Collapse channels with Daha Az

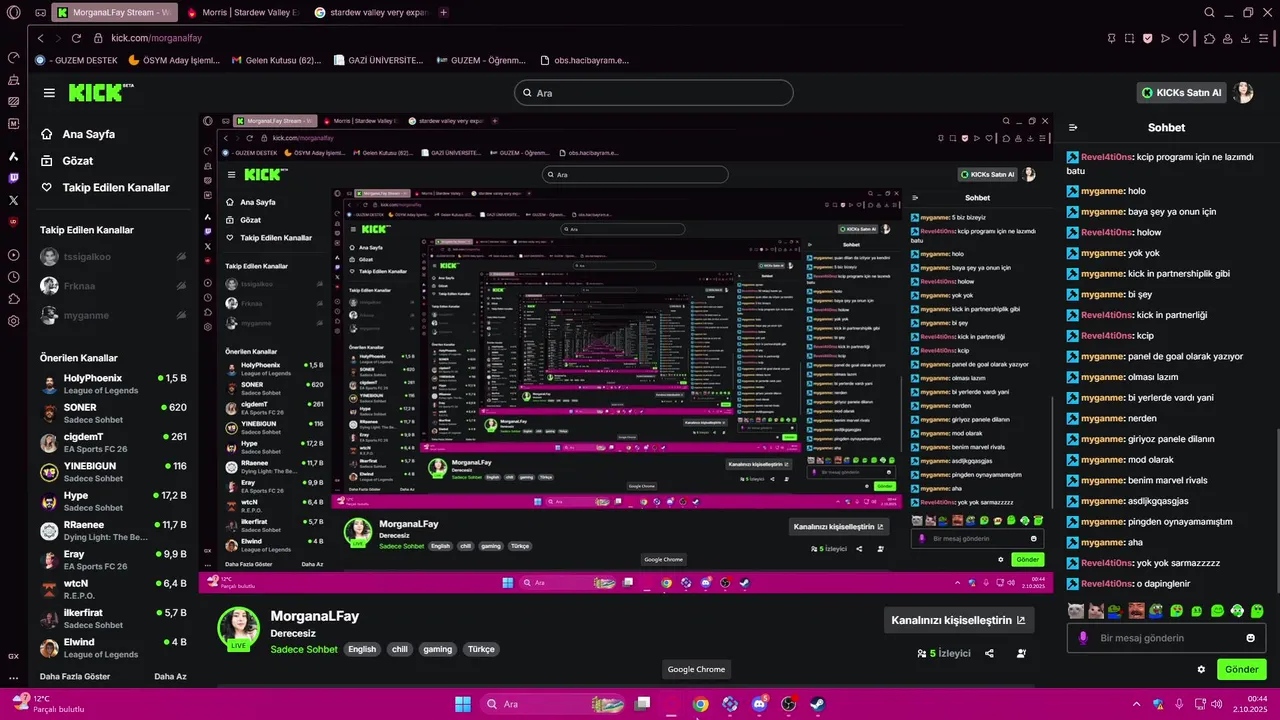pyautogui.click(x=170, y=676)
